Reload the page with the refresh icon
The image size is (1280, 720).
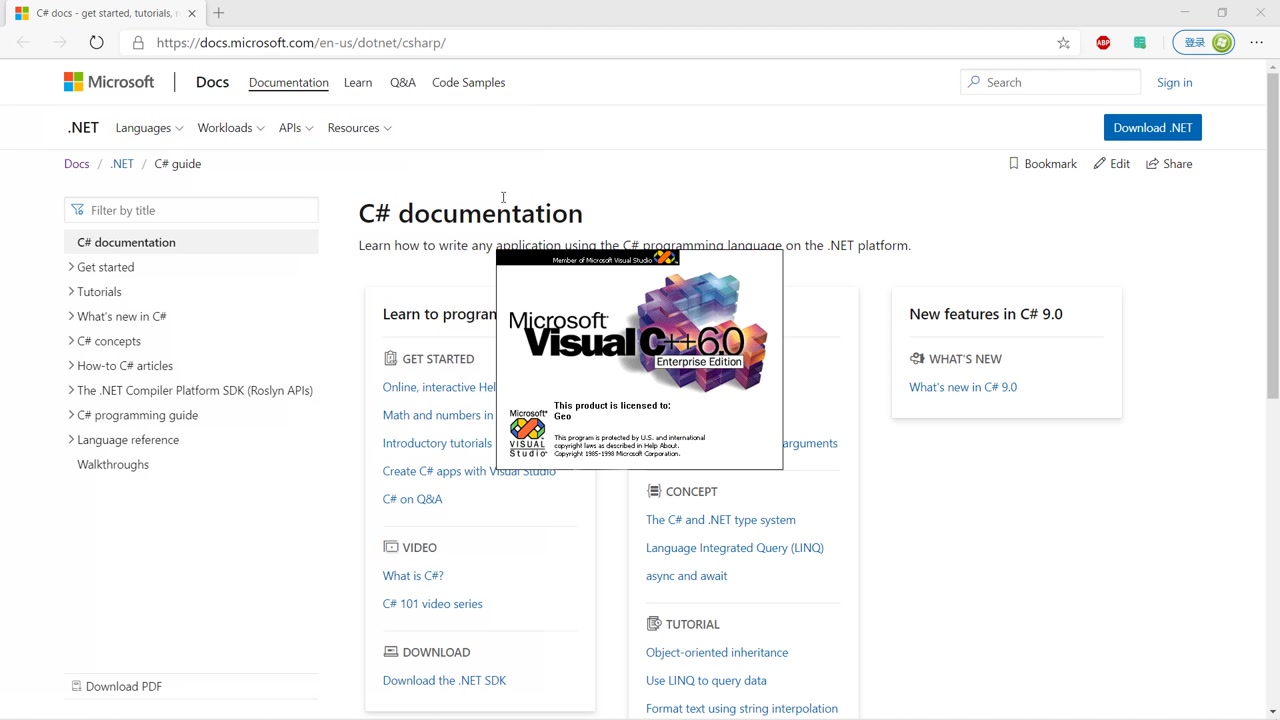[x=96, y=43]
